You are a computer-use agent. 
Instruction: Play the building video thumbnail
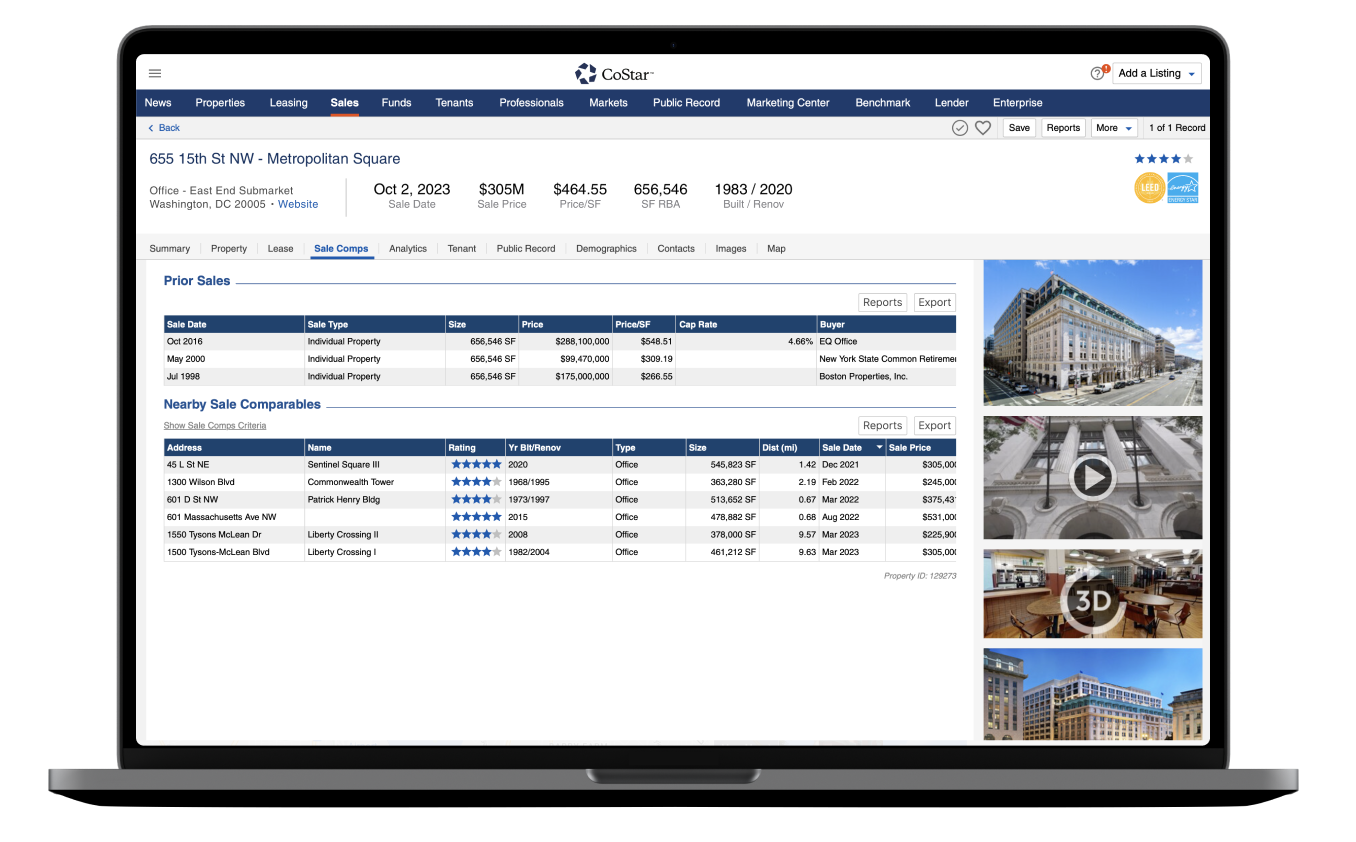[1092, 478]
